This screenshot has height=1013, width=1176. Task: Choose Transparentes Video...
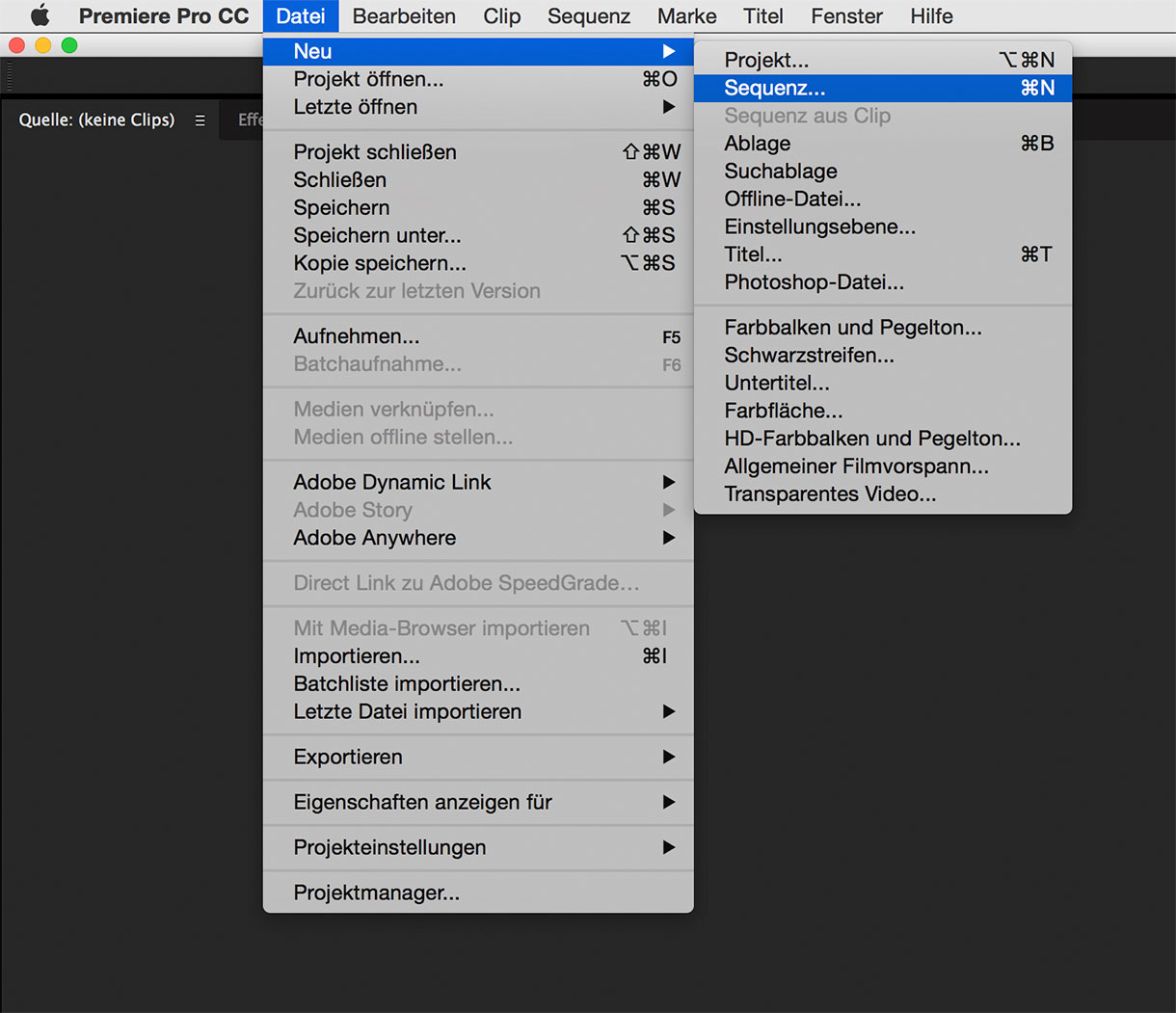click(883, 494)
